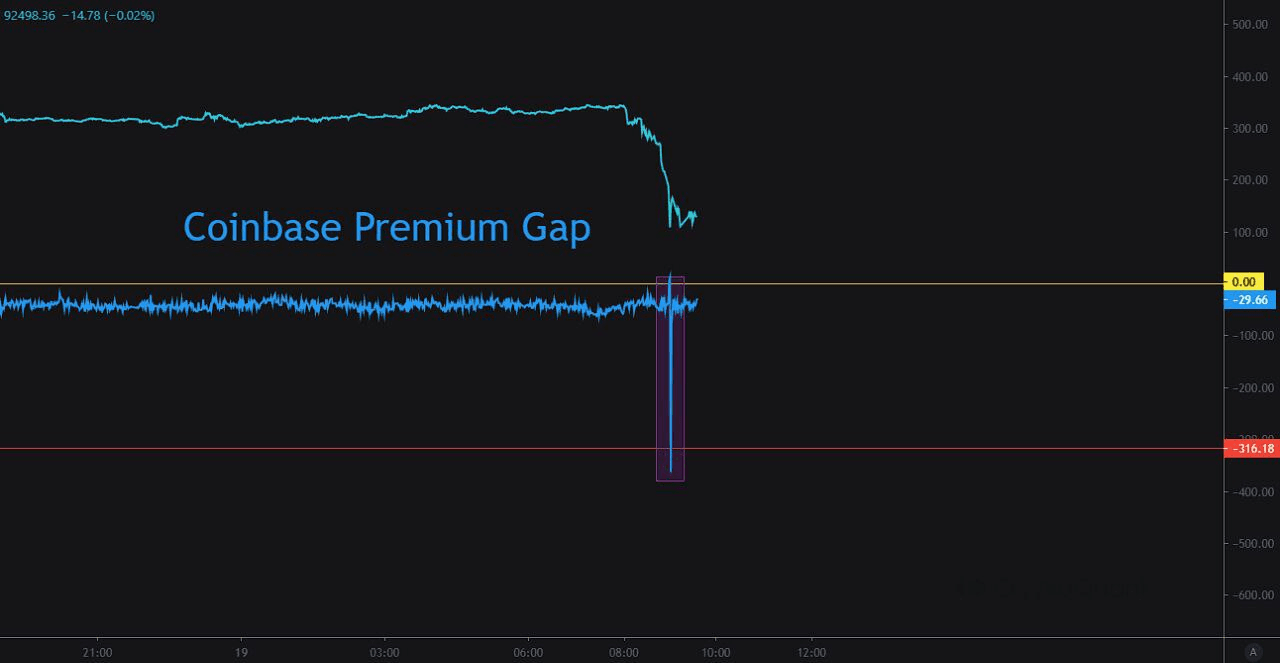Click the 100.00 price scale label
This screenshot has width=1280, height=663.
coord(1252,232)
